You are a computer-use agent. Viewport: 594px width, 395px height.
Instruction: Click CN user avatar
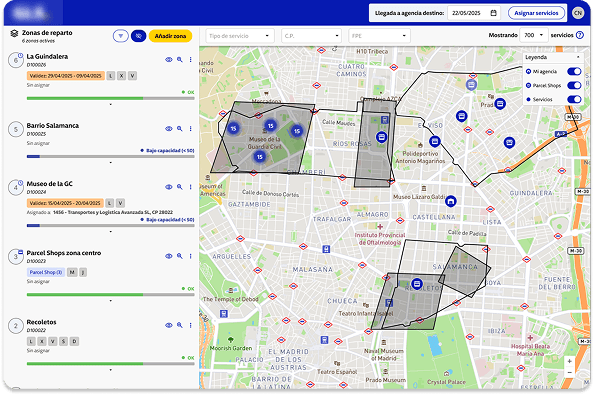tap(578, 13)
